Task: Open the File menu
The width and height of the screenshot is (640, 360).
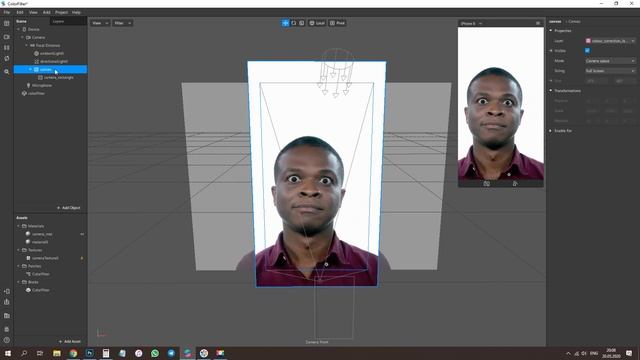Action: [x=7, y=12]
